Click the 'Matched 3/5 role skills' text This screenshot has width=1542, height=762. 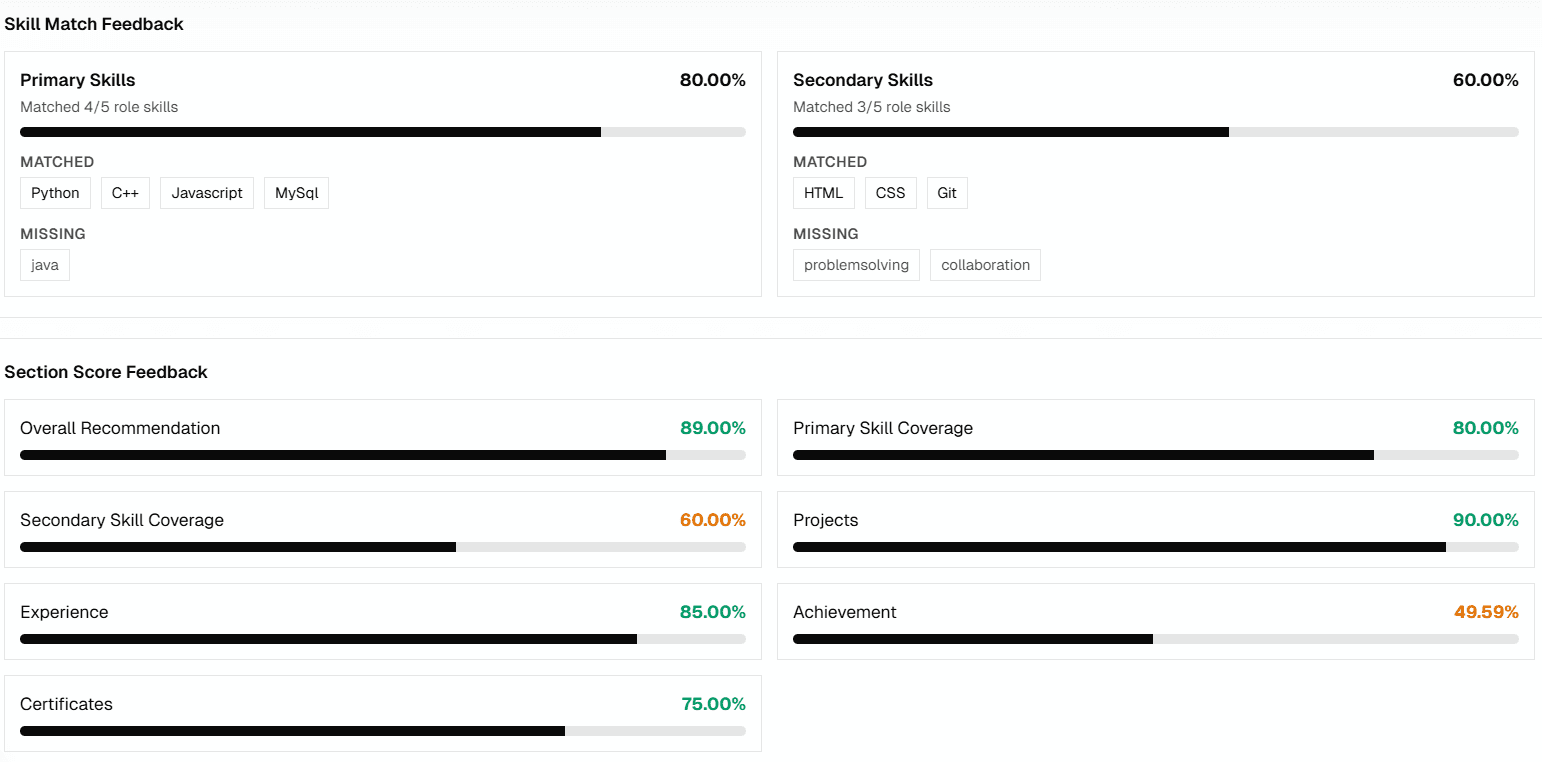872,107
